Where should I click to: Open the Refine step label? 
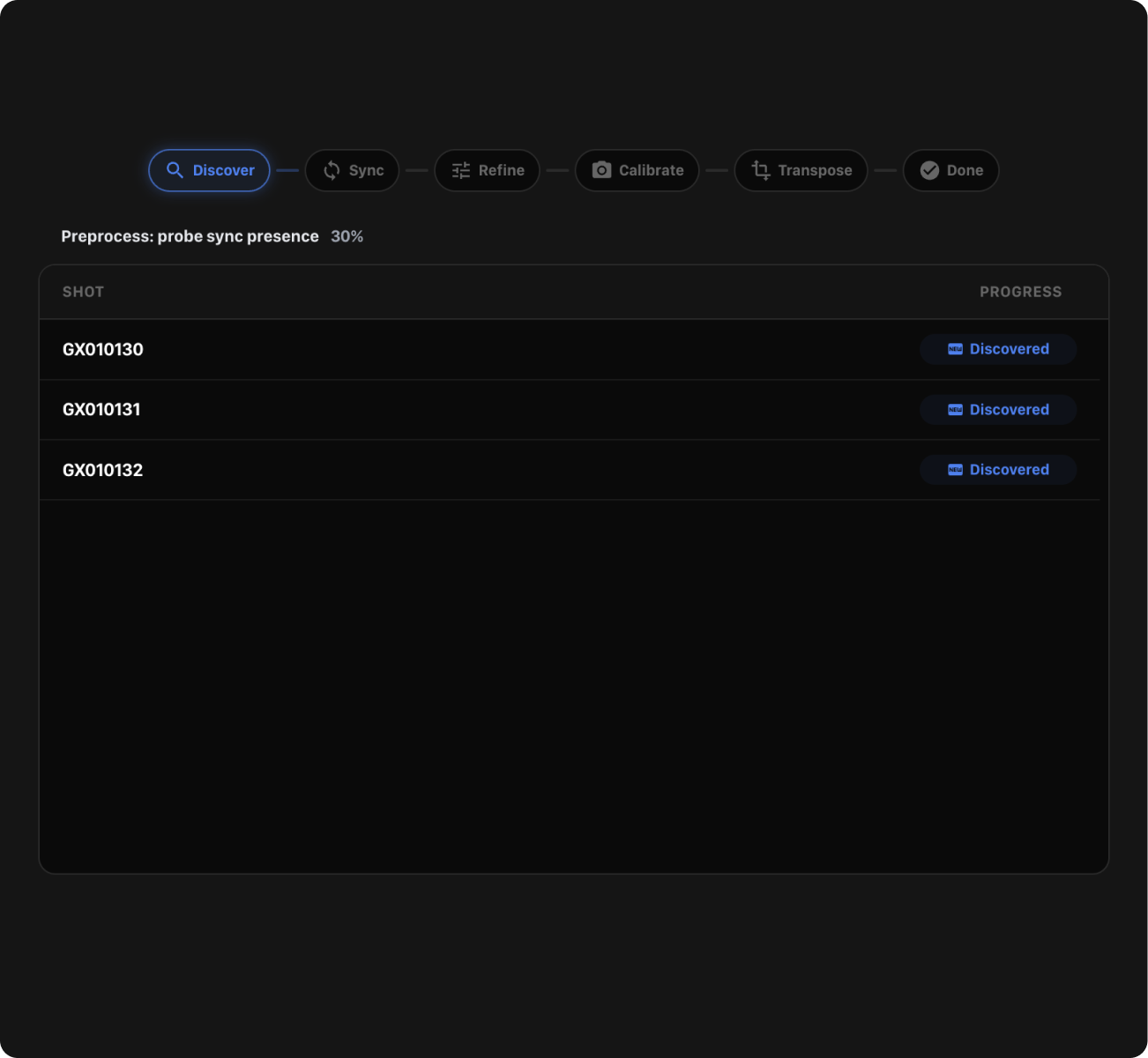(x=502, y=170)
